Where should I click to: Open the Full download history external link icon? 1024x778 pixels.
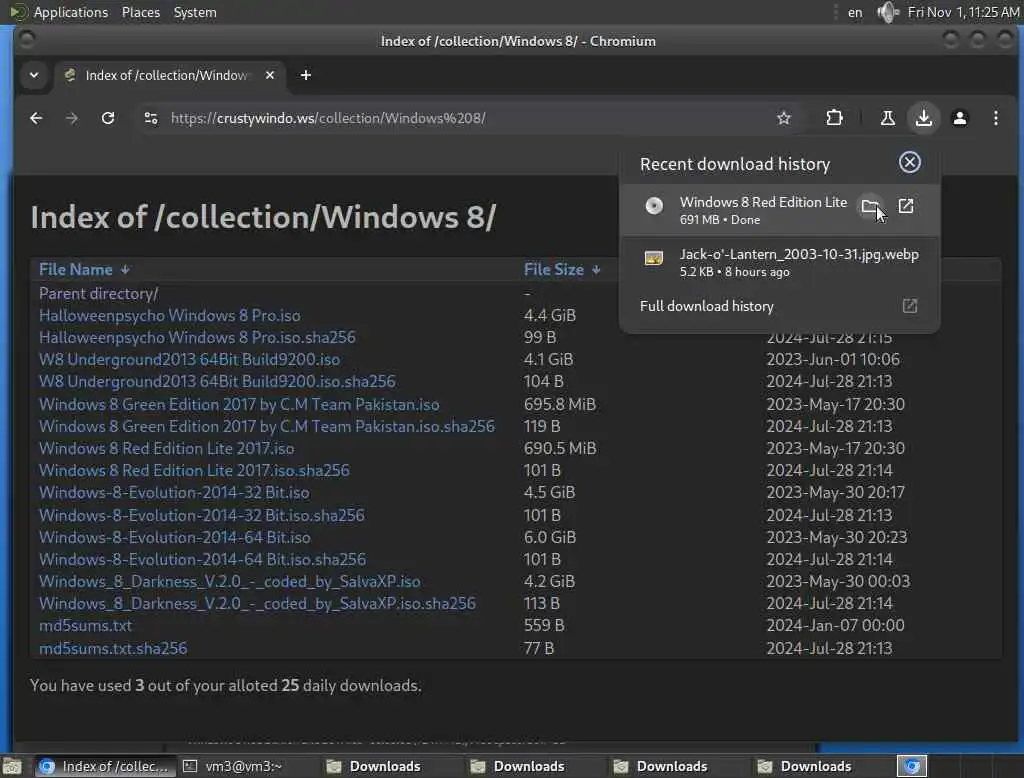(x=910, y=306)
